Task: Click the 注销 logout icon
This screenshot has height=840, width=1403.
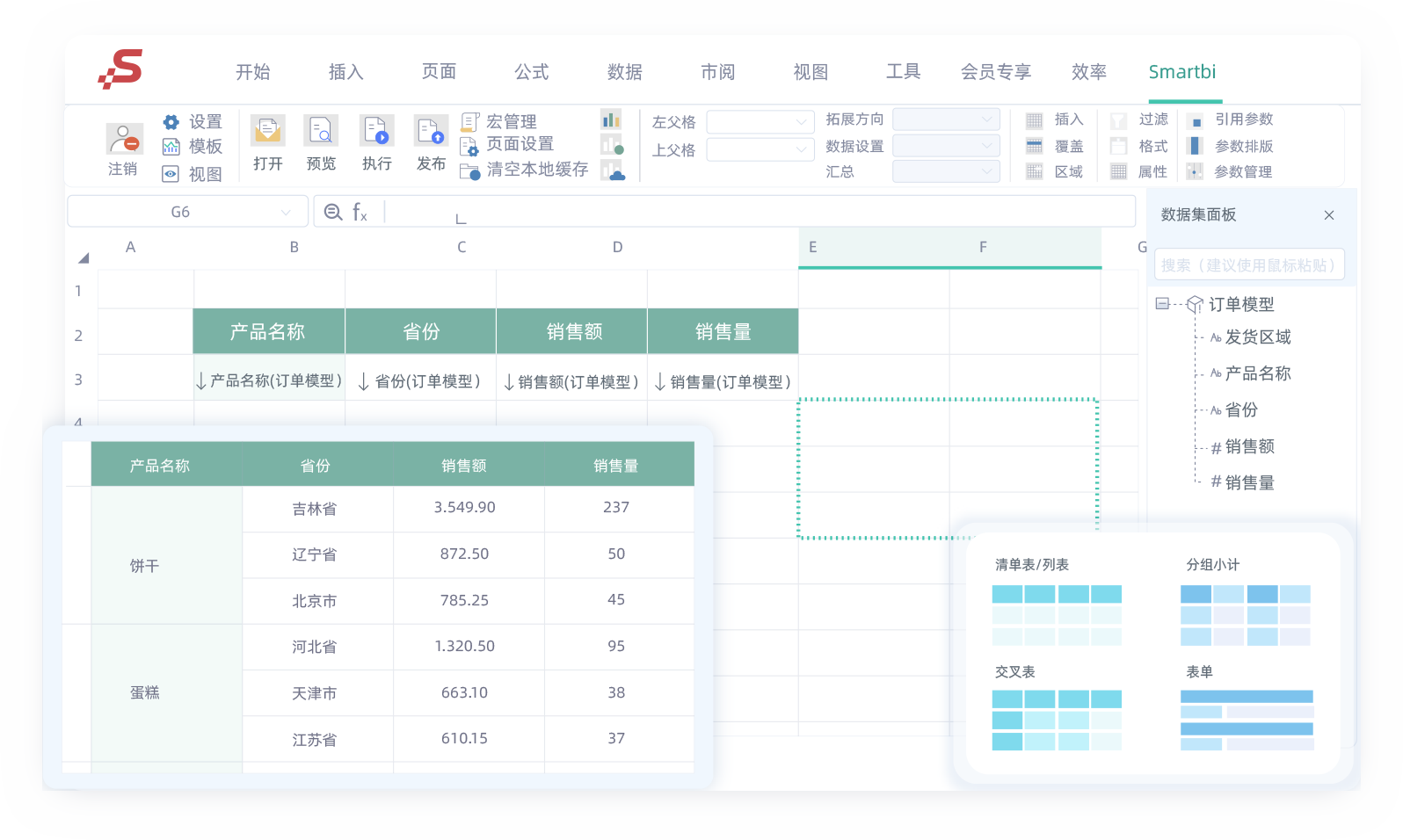Action: [x=124, y=139]
